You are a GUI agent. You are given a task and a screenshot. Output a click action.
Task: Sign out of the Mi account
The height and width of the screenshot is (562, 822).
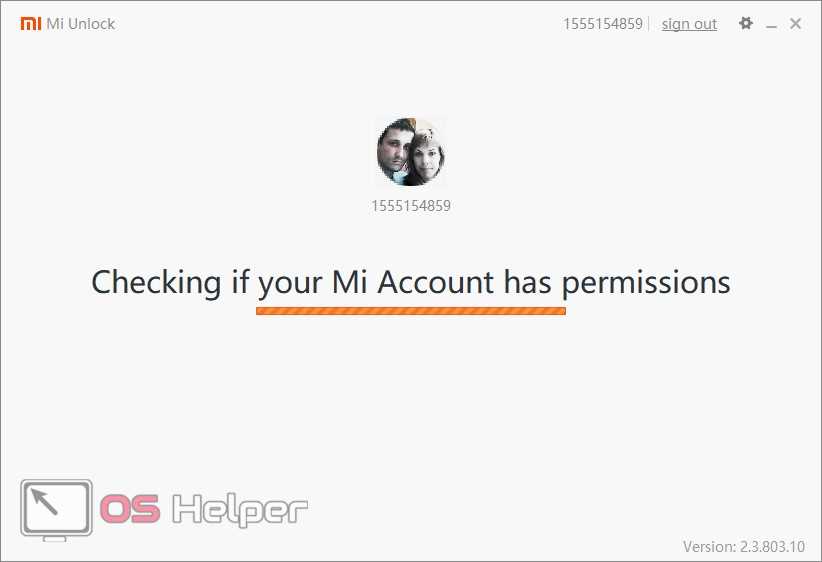coord(689,24)
